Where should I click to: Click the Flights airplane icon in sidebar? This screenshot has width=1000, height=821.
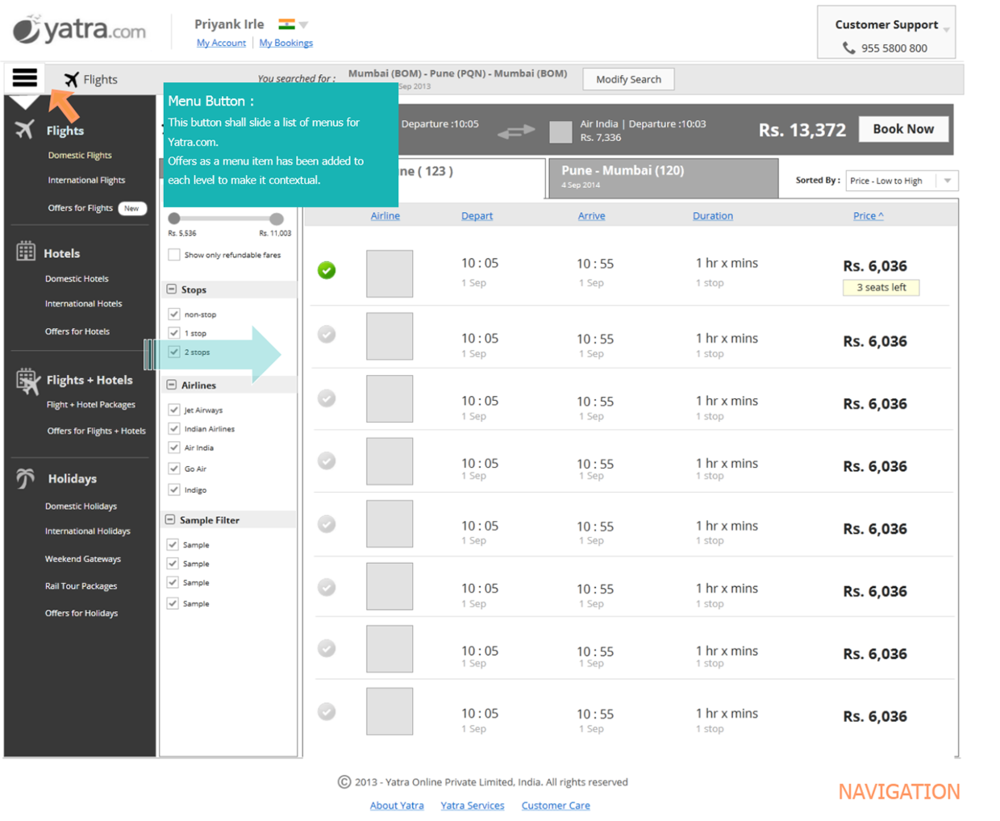click(25, 129)
